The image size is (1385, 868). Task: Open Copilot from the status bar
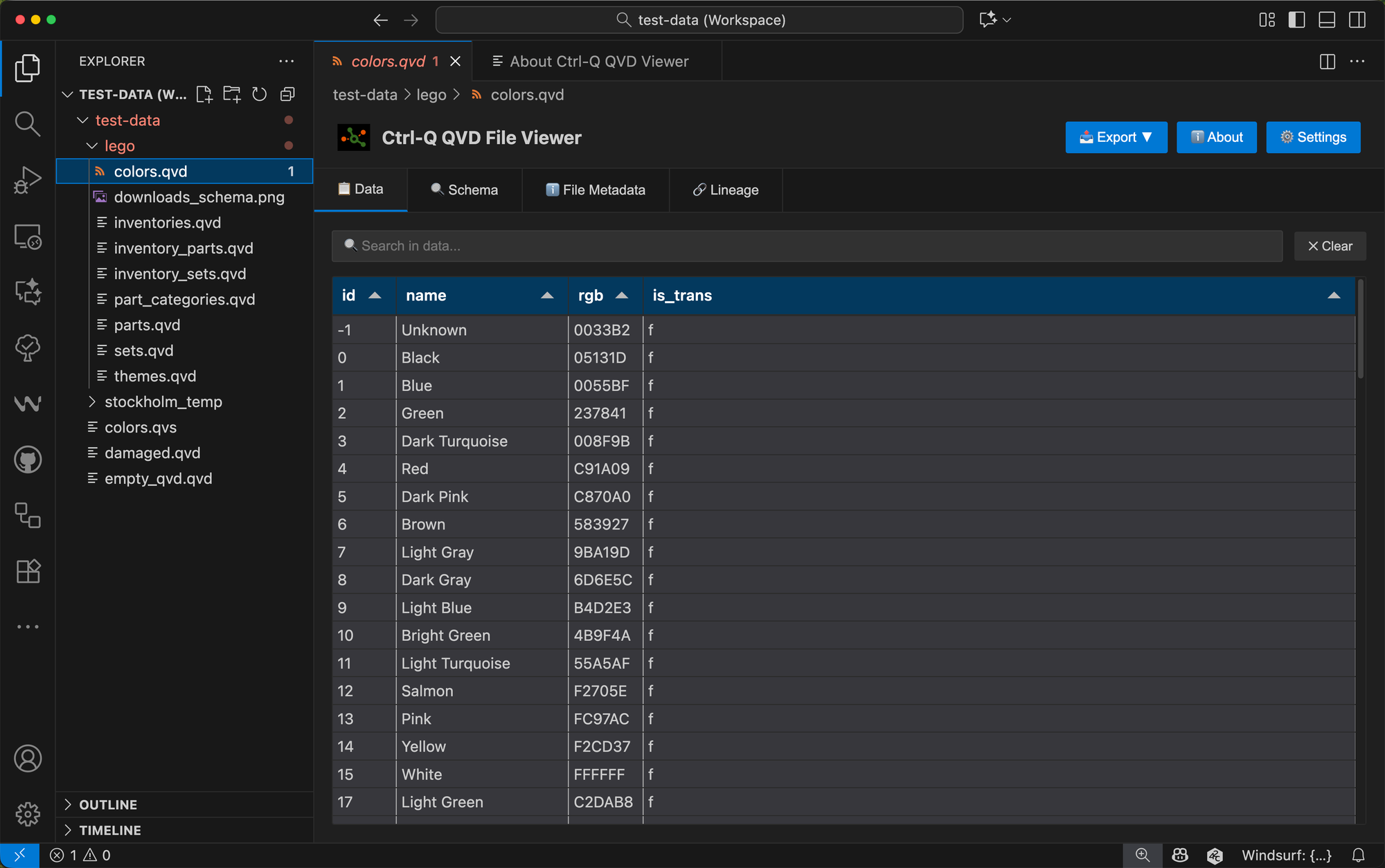point(1179,855)
